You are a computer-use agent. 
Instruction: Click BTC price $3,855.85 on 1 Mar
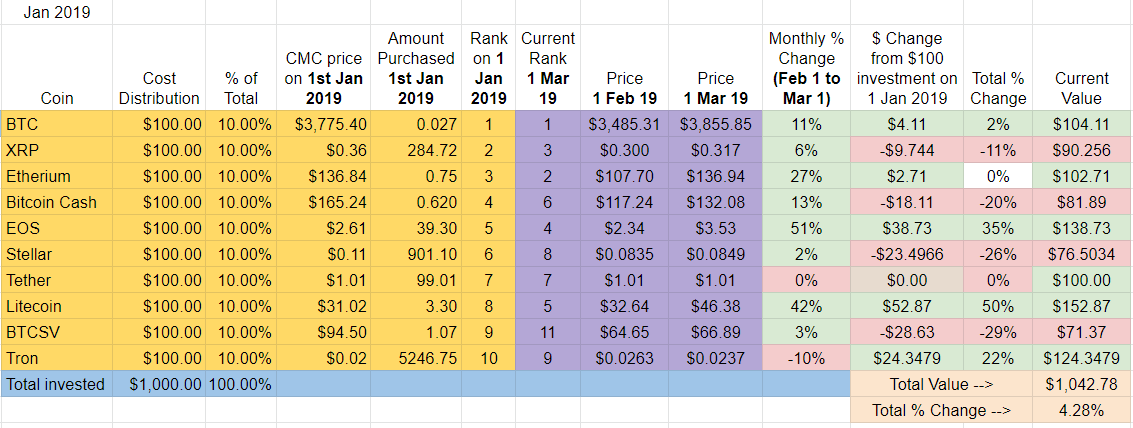tap(715, 124)
